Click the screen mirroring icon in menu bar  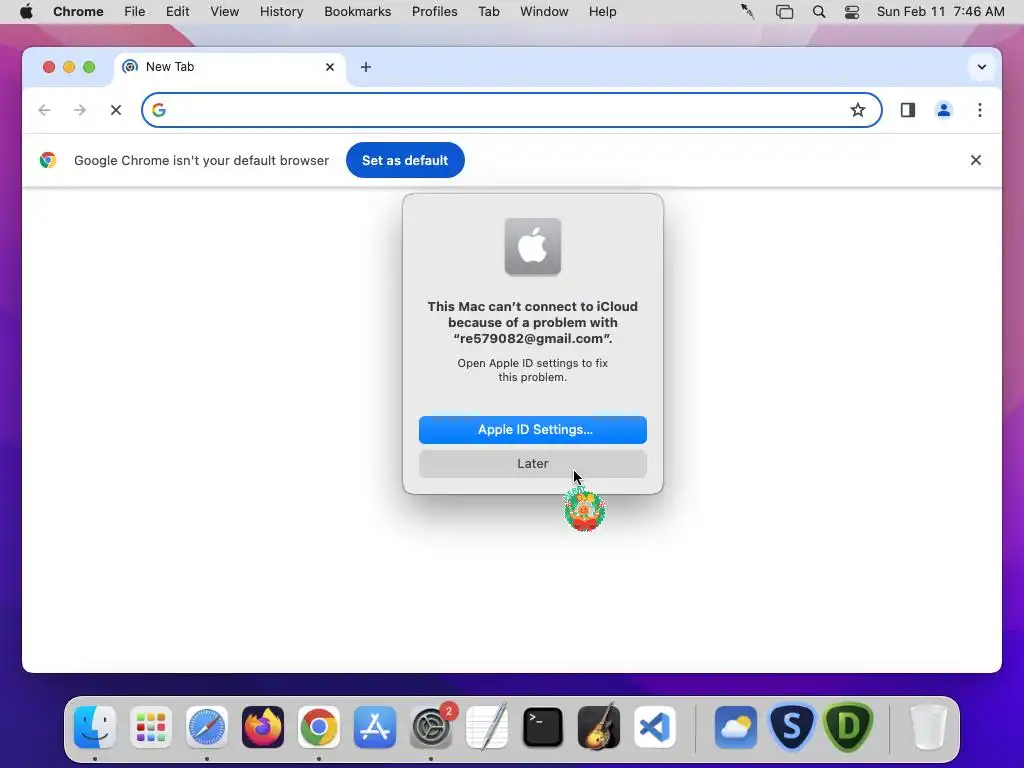[x=784, y=12]
